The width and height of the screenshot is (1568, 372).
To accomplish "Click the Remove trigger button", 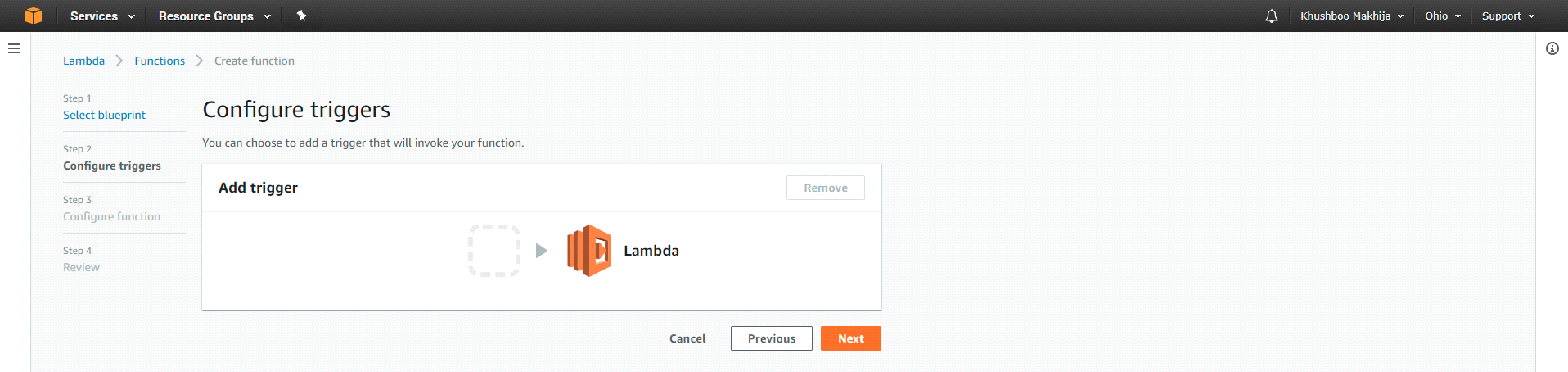I will (x=826, y=188).
